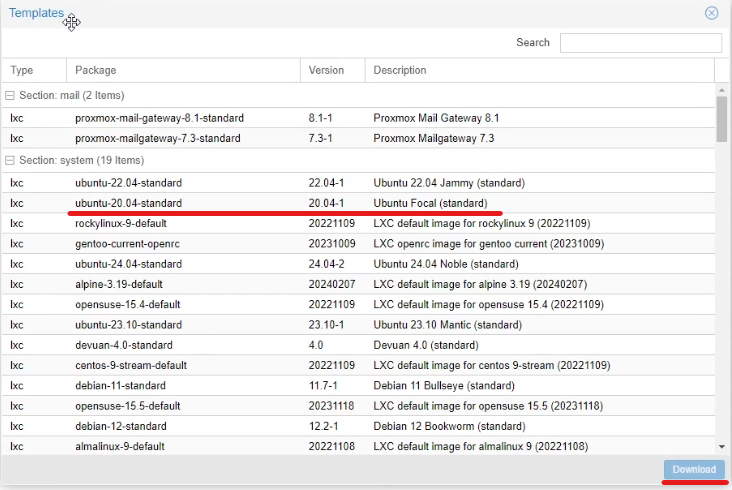Click Devuan 4.0 (standard) description
Image resolution: width=732 pixels, height=490 pixels.
click(426, 345)
